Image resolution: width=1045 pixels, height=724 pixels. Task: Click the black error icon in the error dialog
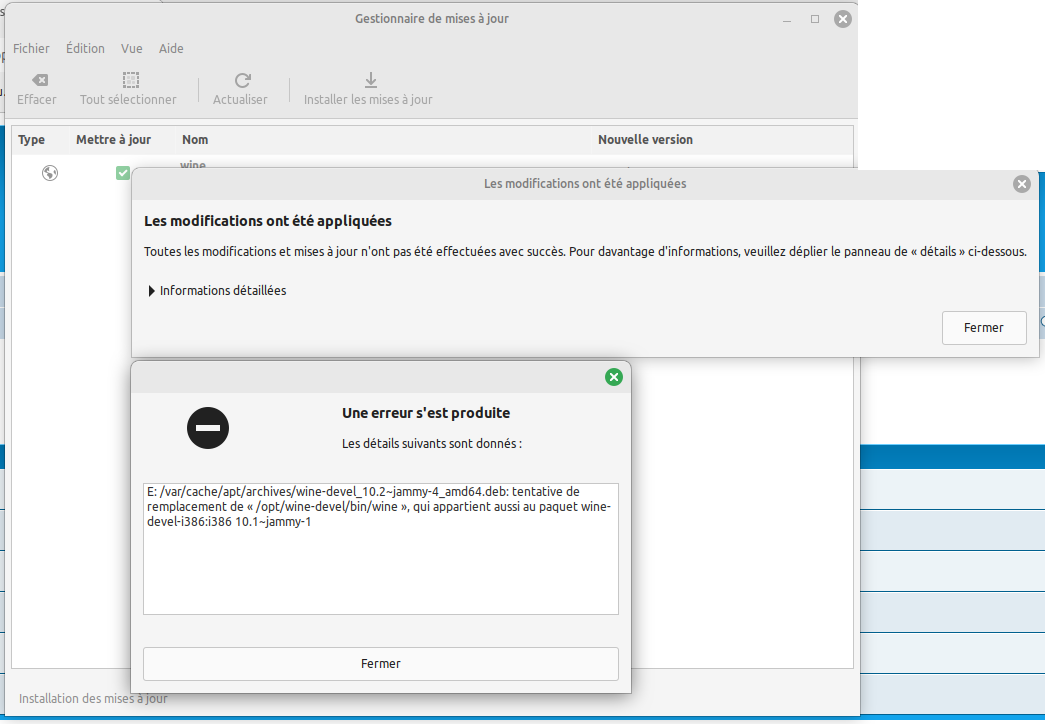click(208, 428)
